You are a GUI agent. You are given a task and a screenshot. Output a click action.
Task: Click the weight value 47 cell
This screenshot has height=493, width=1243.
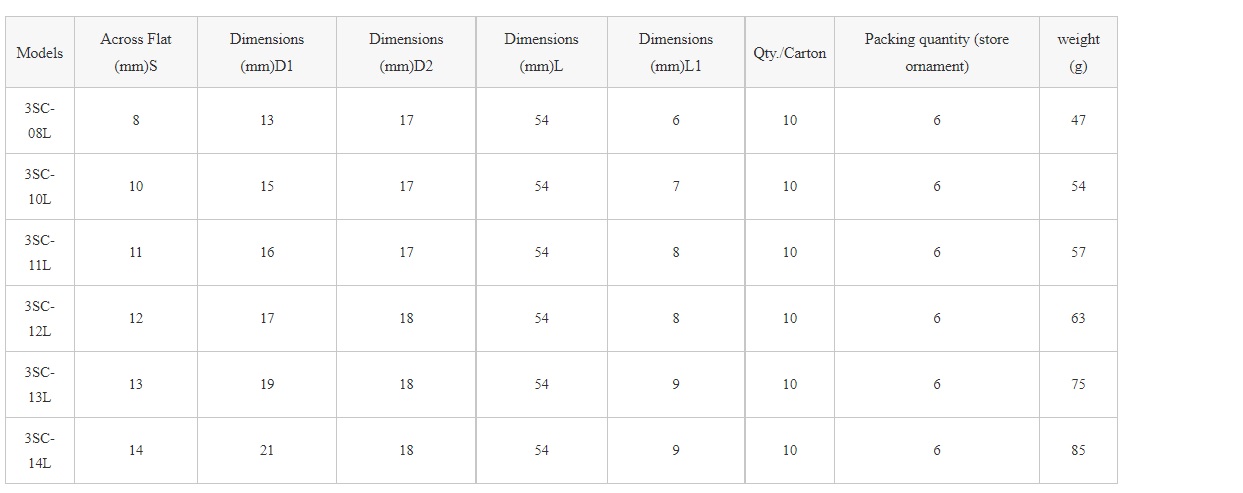coord(1078,120)
